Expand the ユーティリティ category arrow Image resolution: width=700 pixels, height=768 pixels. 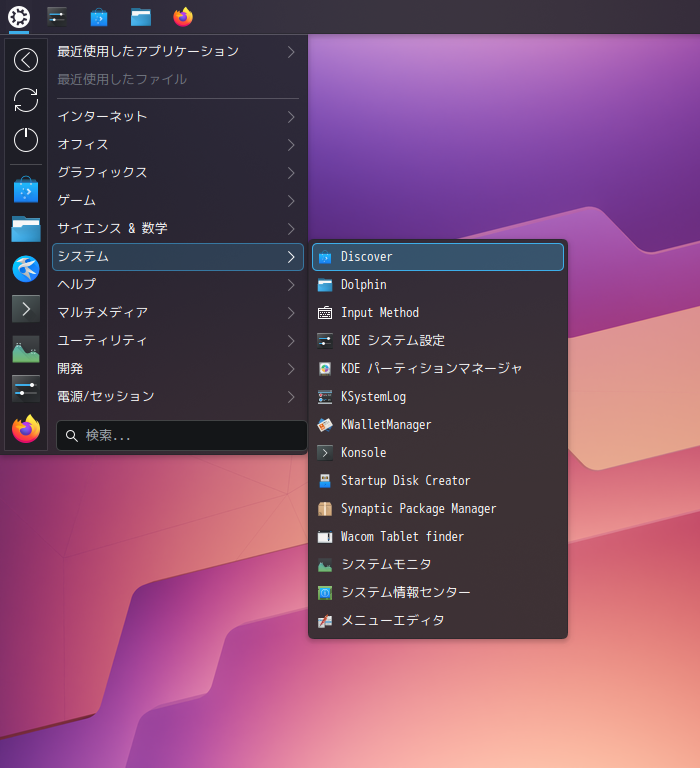click(291, 340)
